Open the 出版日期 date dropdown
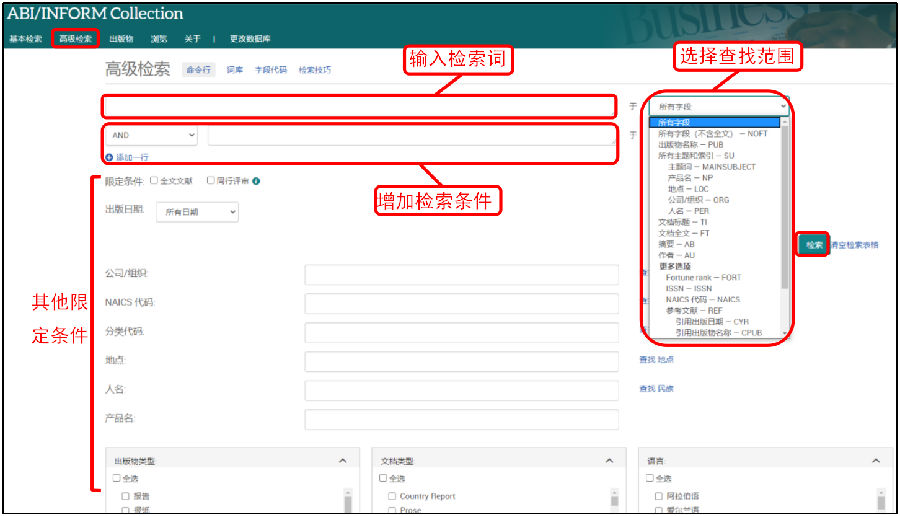The image size is (900, 516). (x=197, y=212)
